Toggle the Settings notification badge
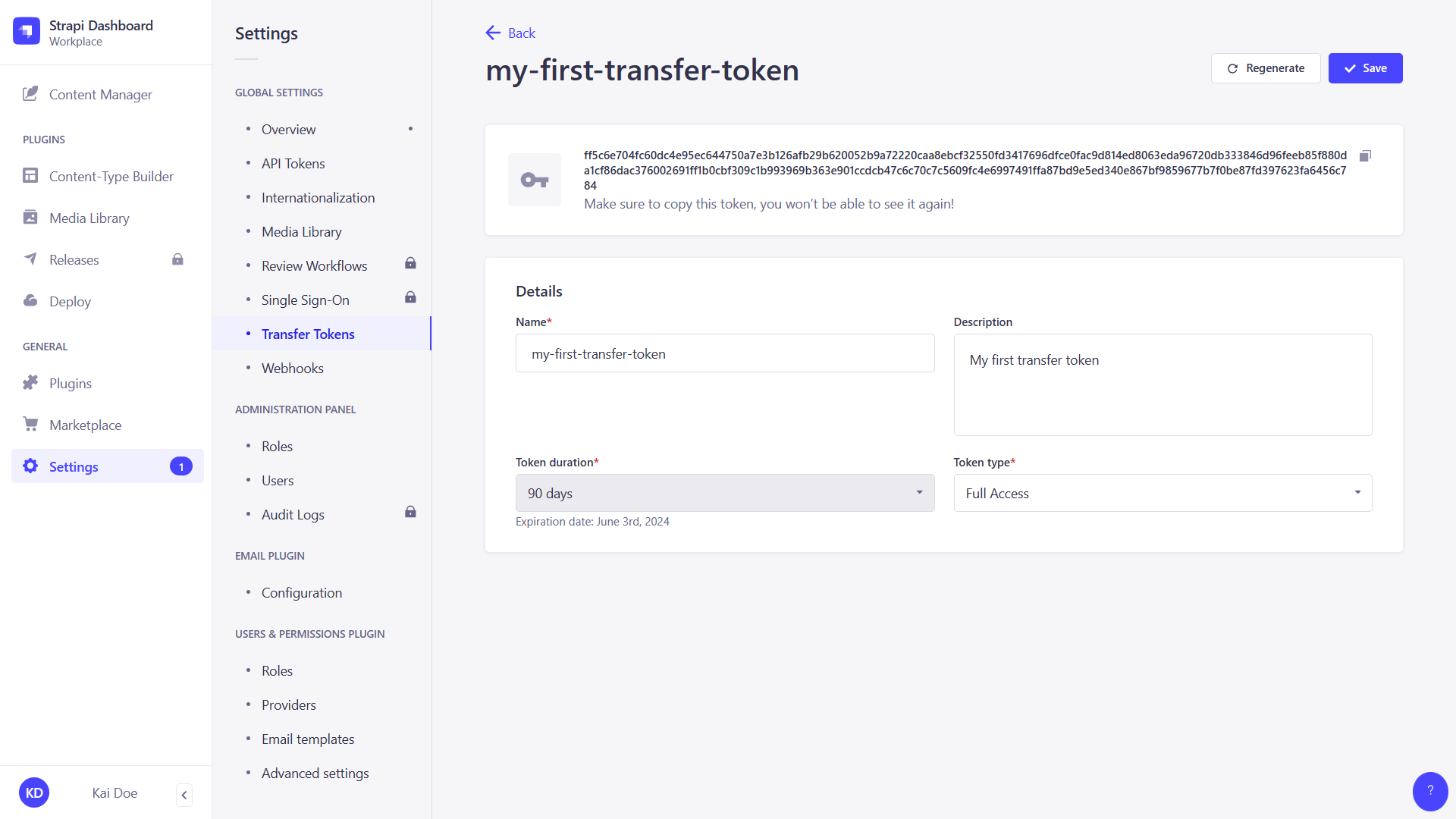This screenshot has height=819, width=1456. (181, 466)
